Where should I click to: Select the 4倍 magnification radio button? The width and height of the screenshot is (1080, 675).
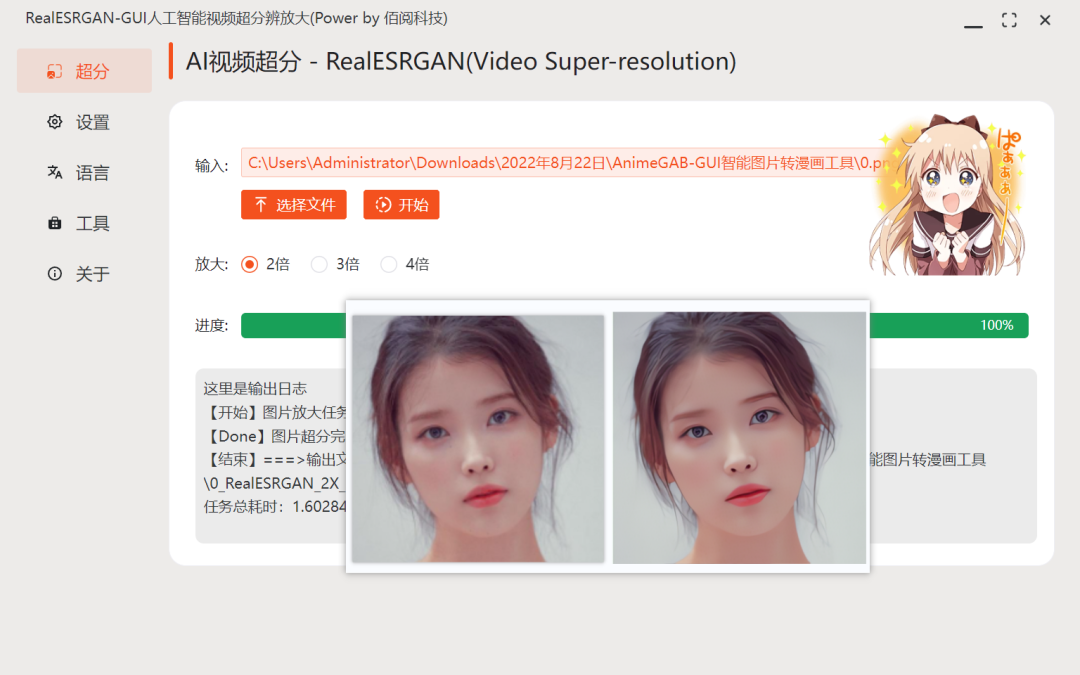[x=388, y=264]
